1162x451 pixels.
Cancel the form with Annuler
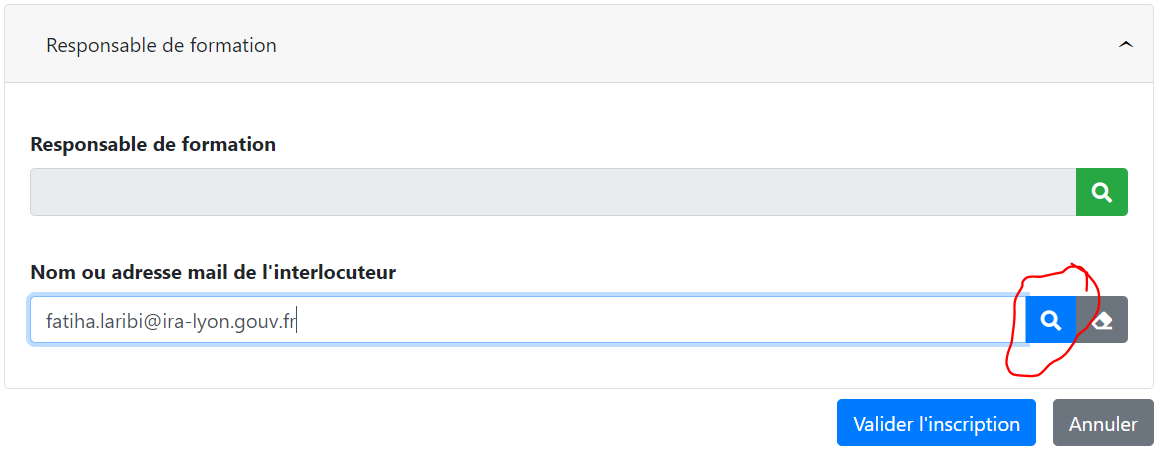1103,424
